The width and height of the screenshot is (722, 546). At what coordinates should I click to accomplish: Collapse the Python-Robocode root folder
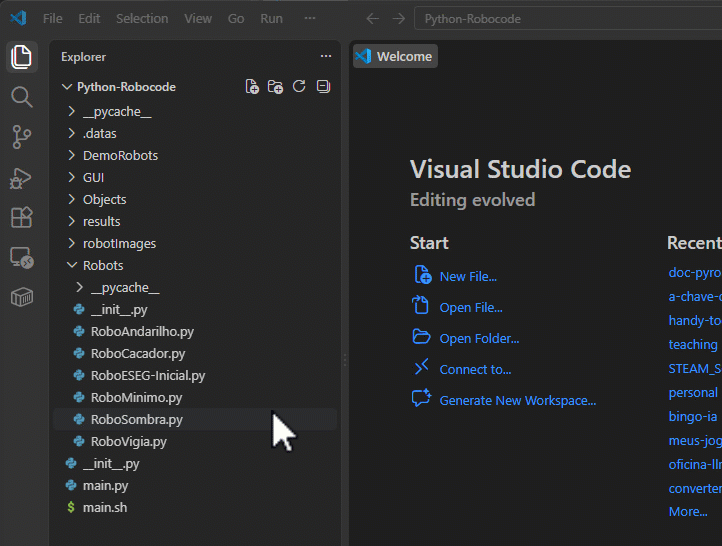[67, 87]
